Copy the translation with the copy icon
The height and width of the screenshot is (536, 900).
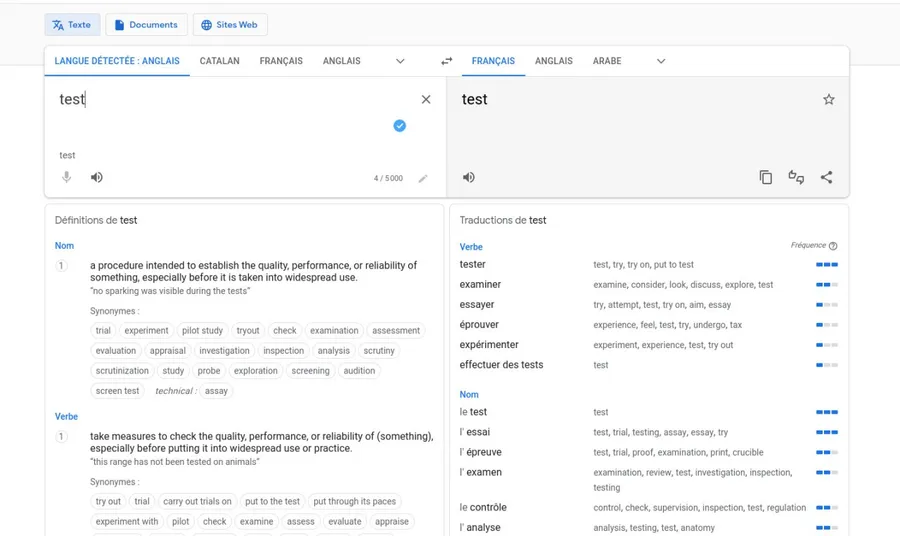pos(766,177)
